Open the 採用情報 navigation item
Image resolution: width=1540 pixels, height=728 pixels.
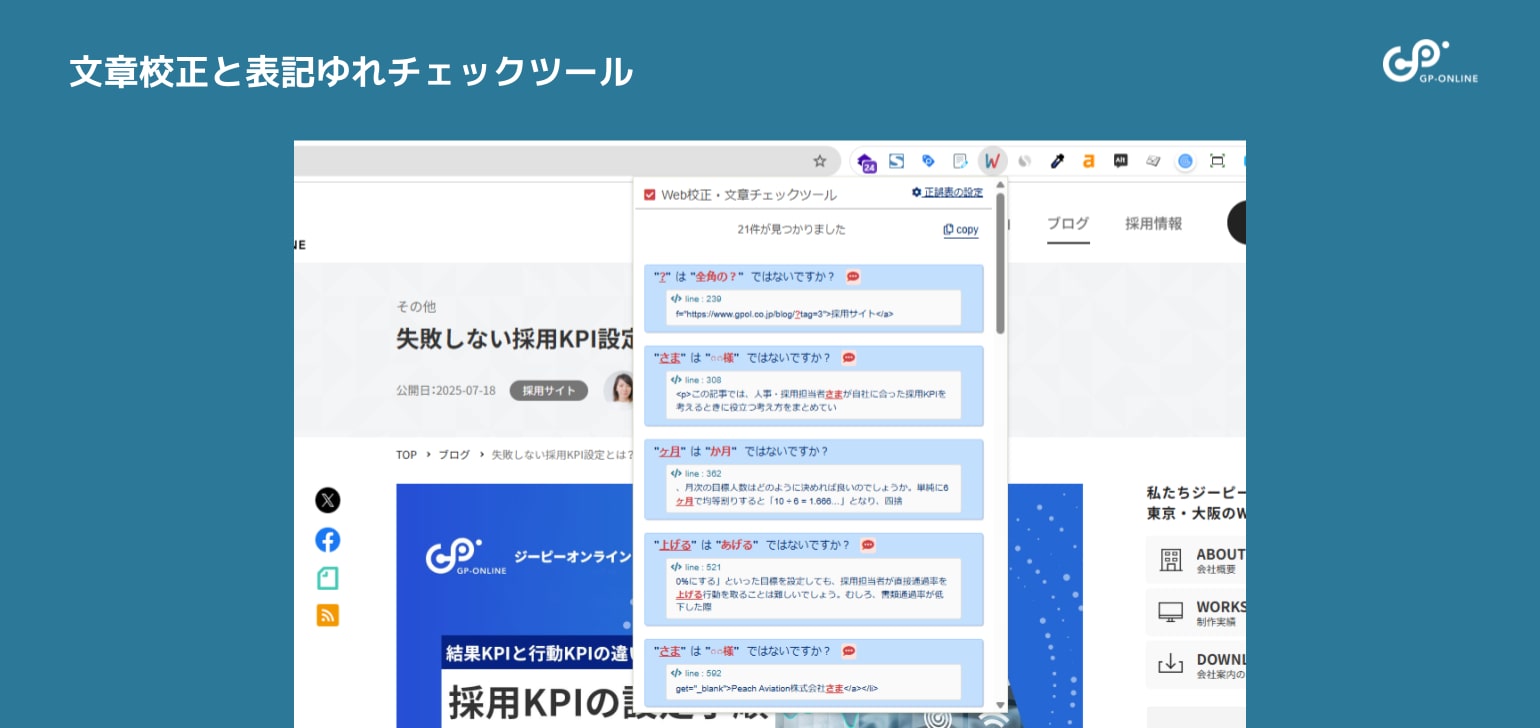[x=1153, y=223]
